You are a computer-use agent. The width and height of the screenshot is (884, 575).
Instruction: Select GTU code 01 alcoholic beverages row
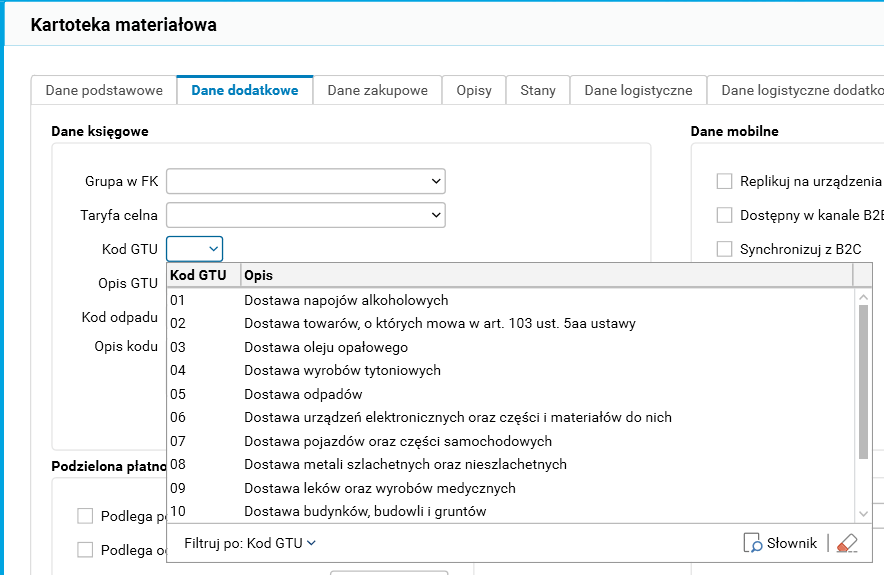pos(346,300)
